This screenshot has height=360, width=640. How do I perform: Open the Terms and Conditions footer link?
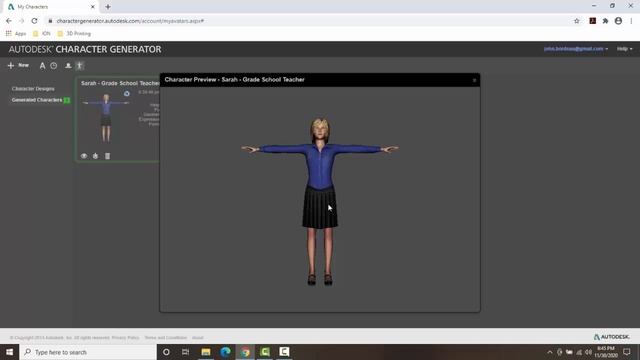165,338
